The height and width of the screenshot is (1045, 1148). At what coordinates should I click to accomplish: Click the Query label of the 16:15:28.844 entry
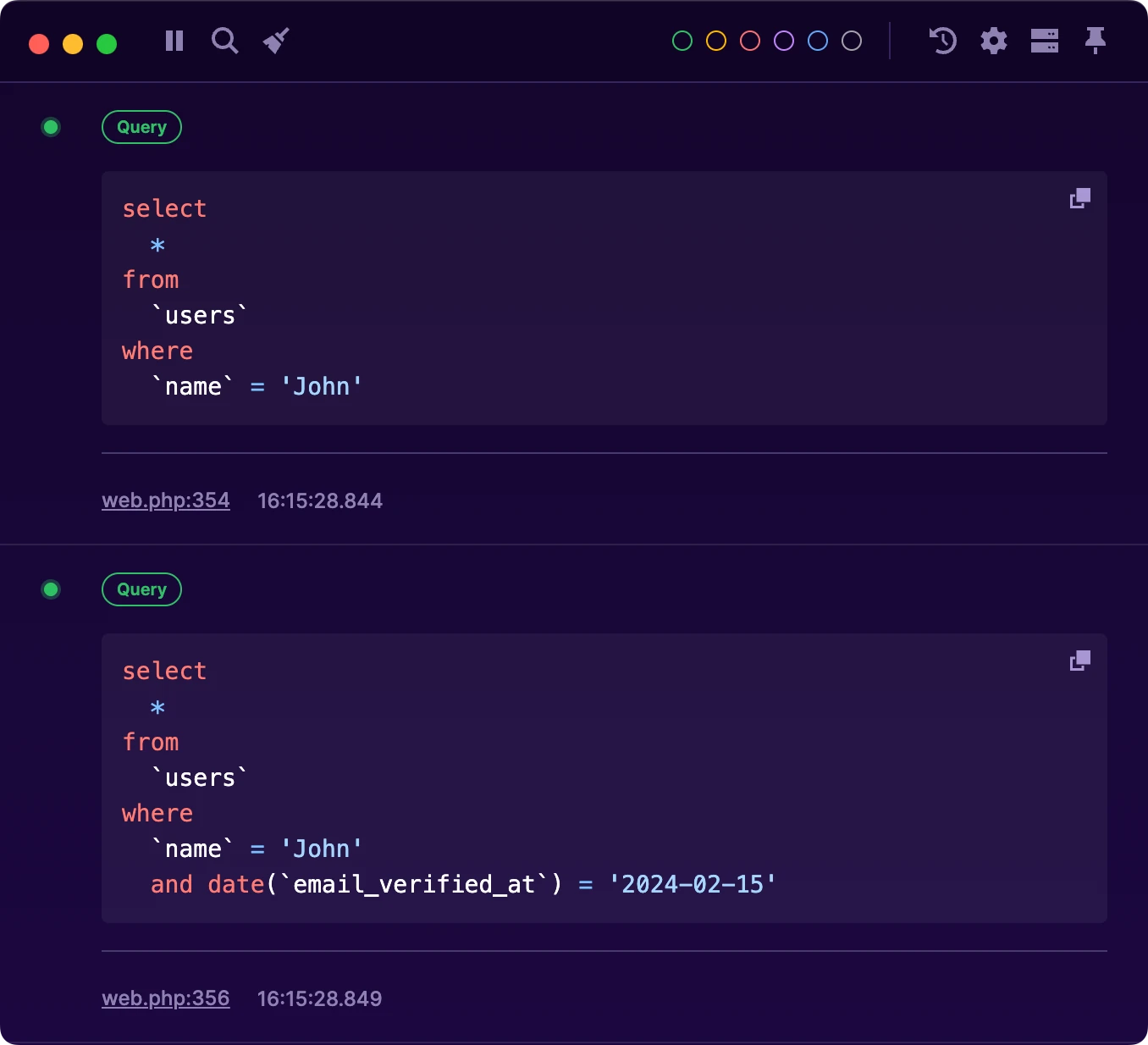pyautogui.click(x=141, y=127)
